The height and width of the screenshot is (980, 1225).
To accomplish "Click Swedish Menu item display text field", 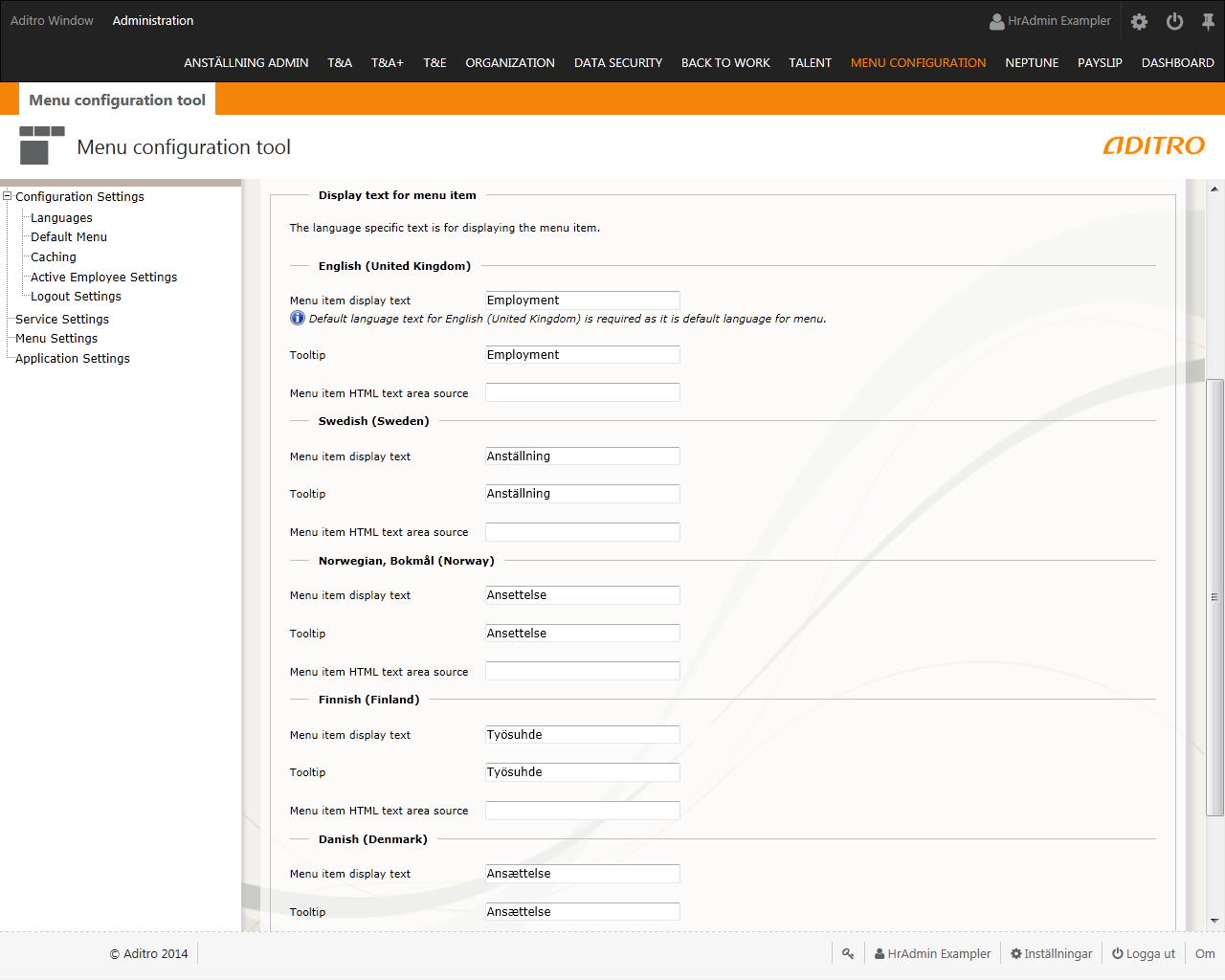I will [x=583, y=457].
